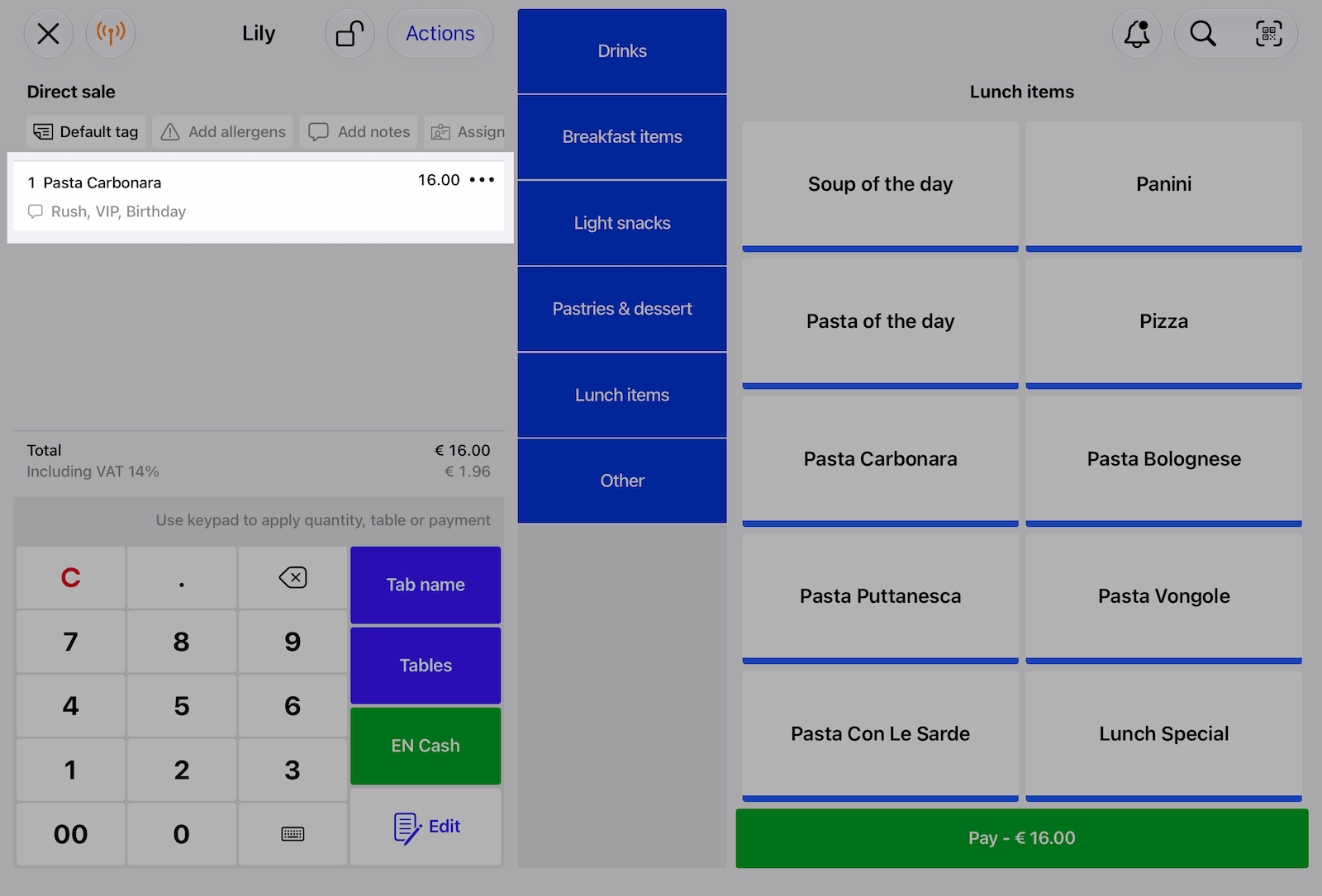Add a Panini to the order
Screen dimensions: 1322x896
[1163, 186]
